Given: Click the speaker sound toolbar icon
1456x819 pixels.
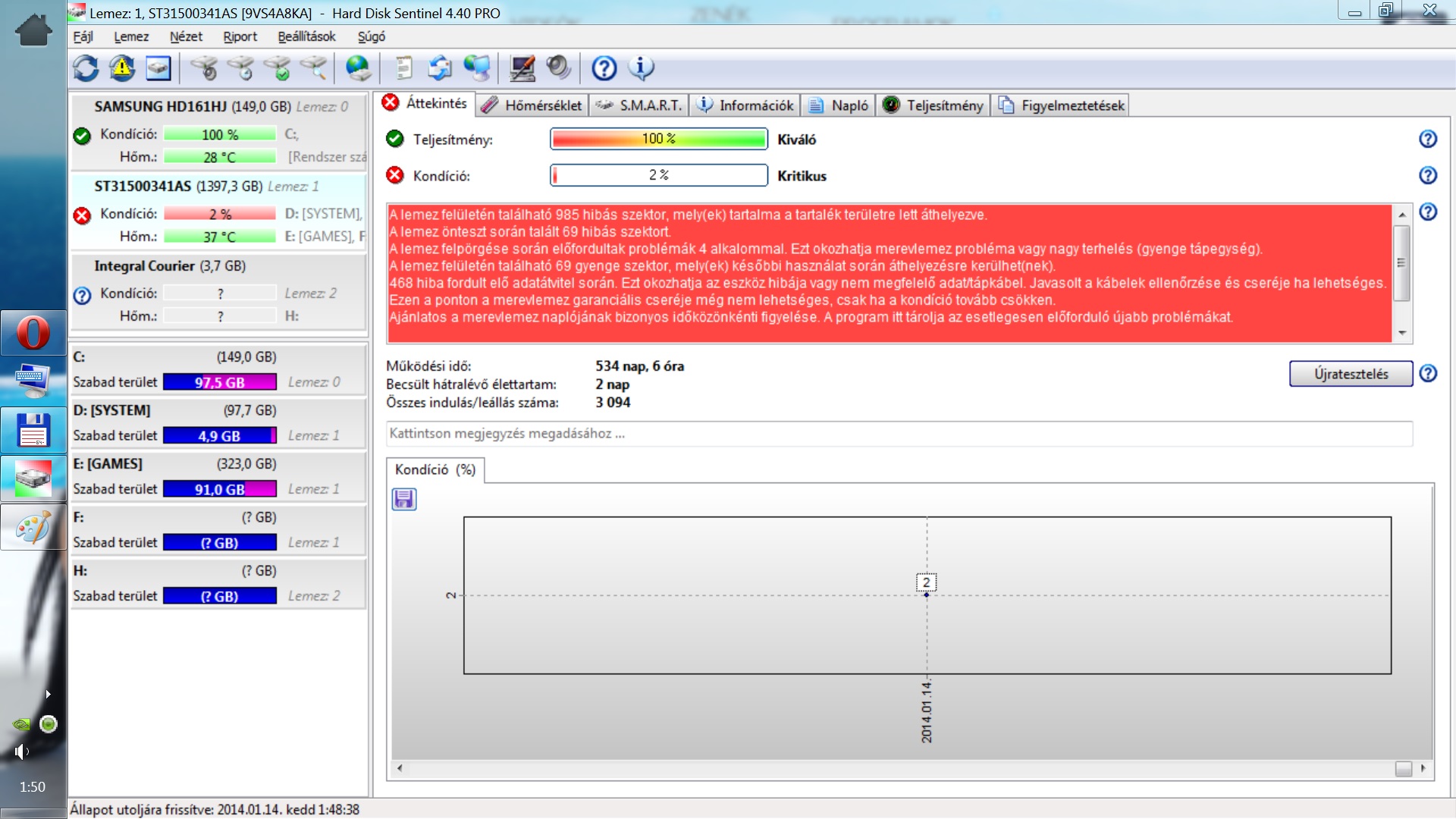Looking at the screenshot, I should coord(559,68).
